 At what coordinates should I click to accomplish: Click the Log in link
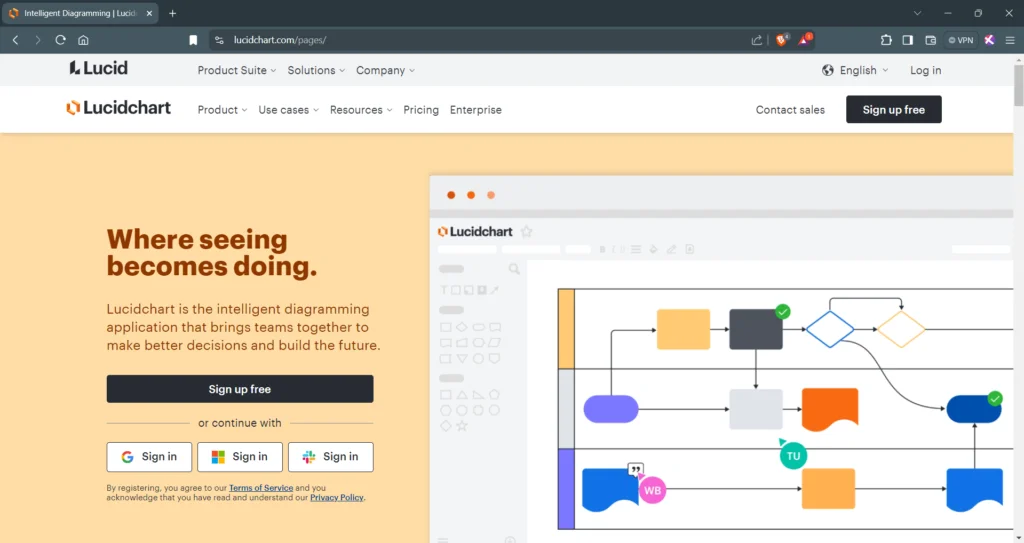925,71
